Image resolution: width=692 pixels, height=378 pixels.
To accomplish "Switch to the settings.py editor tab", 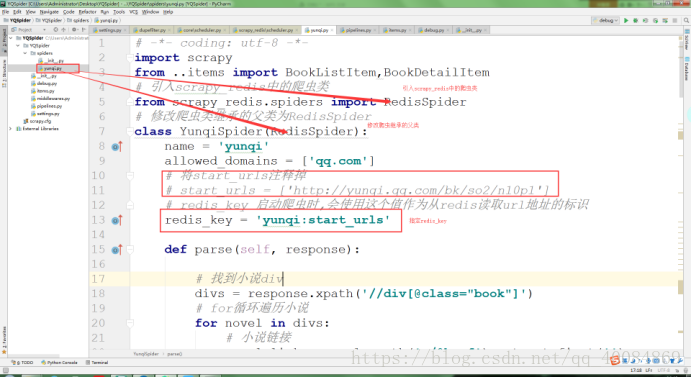I will click(x=110, y=30).
